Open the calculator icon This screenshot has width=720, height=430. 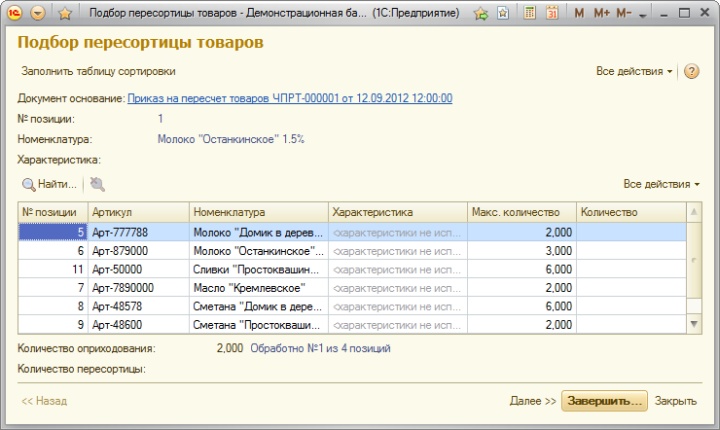coord(529,13)
